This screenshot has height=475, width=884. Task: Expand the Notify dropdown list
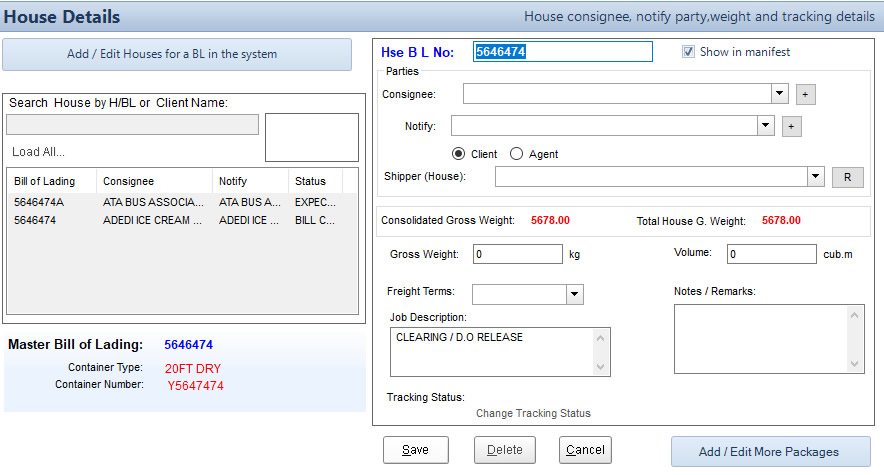point(765,125)
